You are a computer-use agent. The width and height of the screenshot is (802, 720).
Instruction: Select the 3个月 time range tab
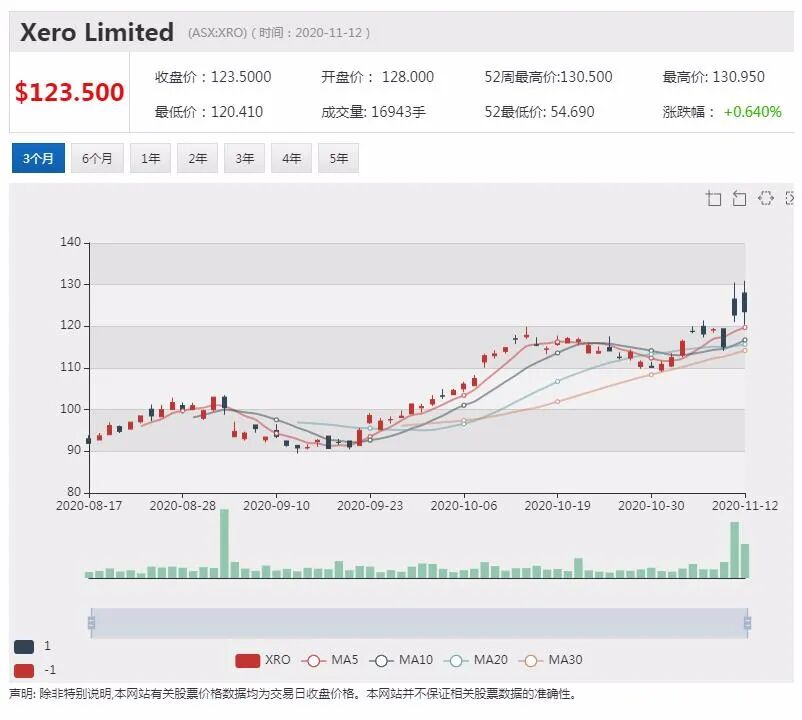pyautogui.click(x=38, y=158)
